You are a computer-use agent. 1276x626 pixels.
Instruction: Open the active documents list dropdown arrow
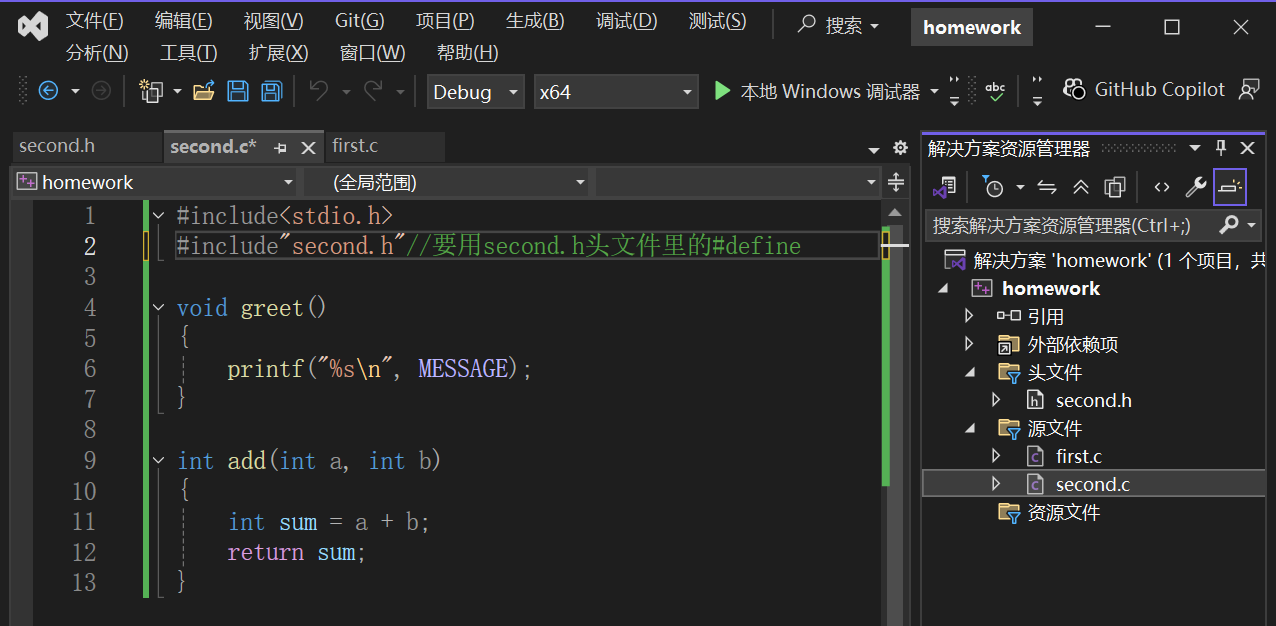pyautogui.click(x=875, y=149)
